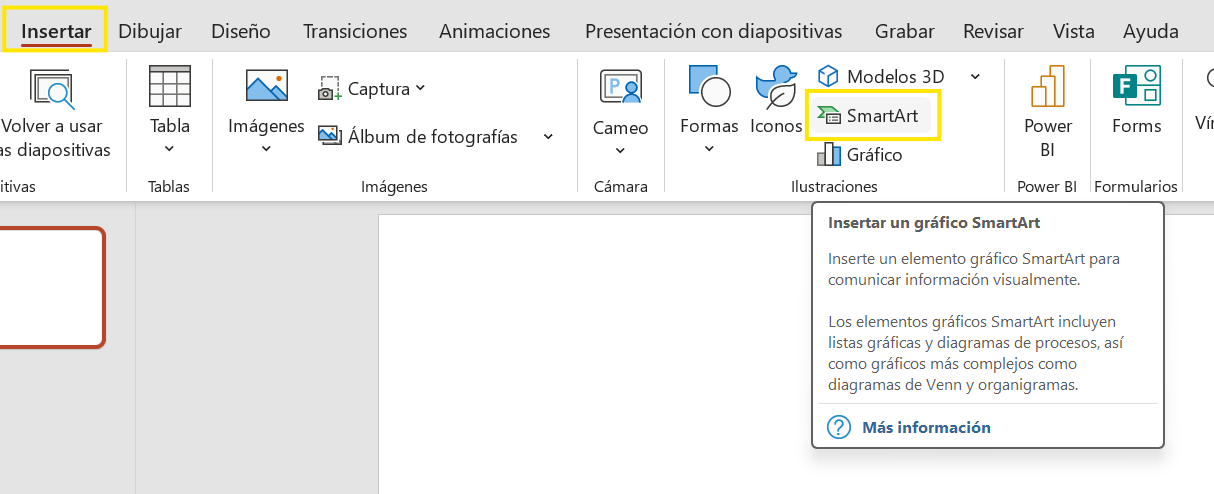The height and width of the screenshot is (494, 1214).
Task: Open the Cameo dropdown menu
Action: pos(620,150)
